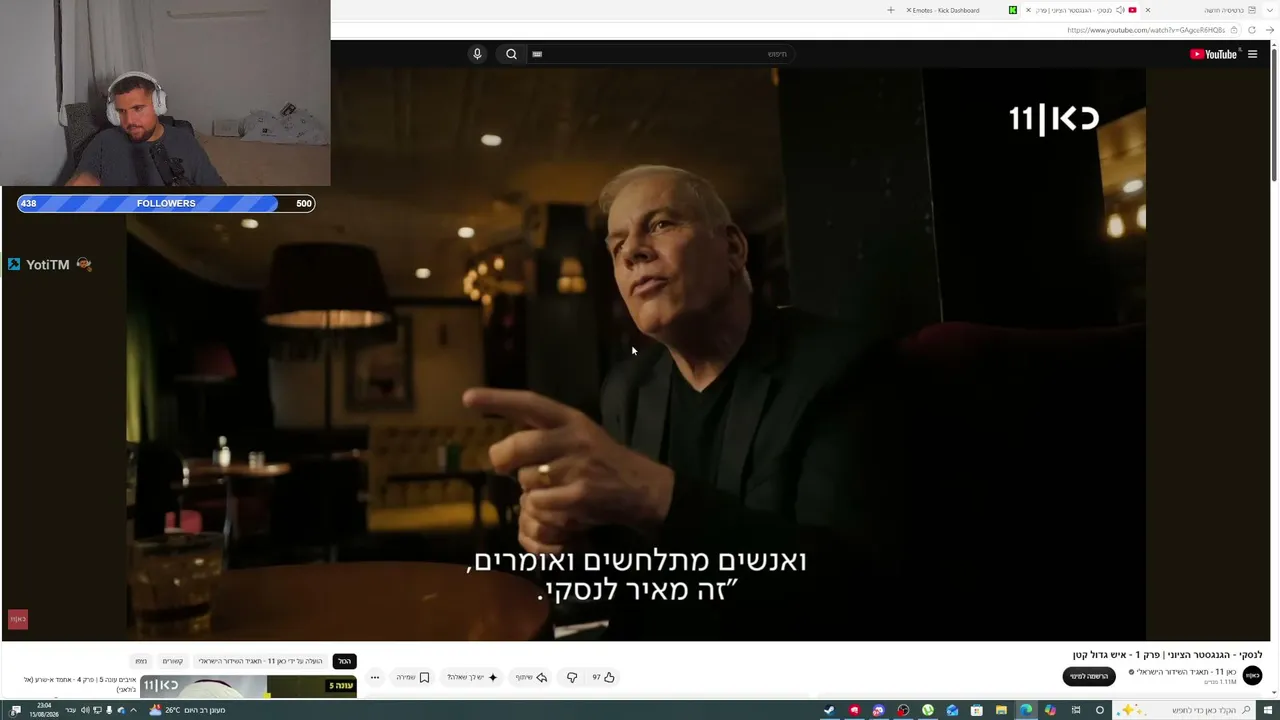Open the on-screen keyboard in the search box

click(x=537, y=54)
